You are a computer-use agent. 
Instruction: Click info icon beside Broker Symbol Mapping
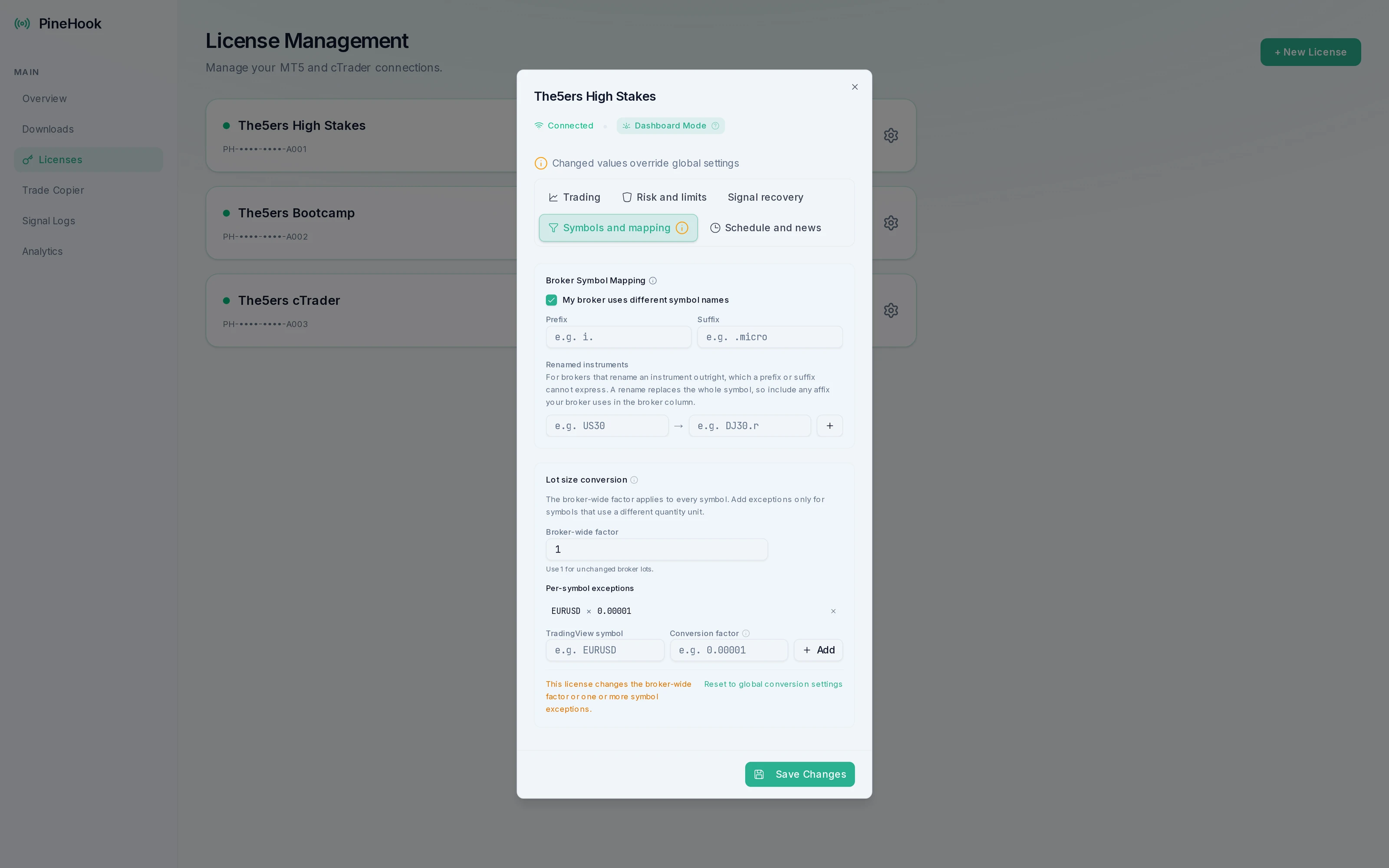[652, 281]
